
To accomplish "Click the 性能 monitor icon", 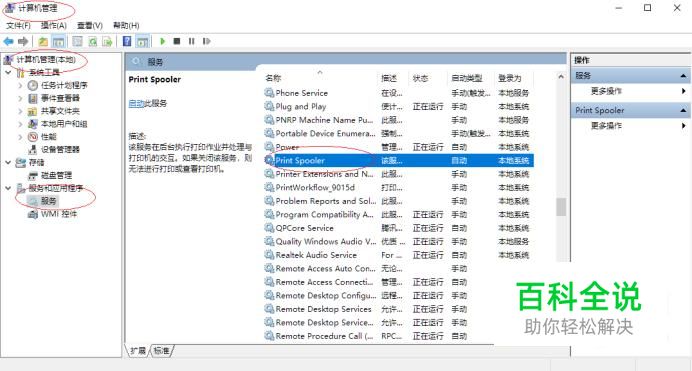I will tap(33, 137).
